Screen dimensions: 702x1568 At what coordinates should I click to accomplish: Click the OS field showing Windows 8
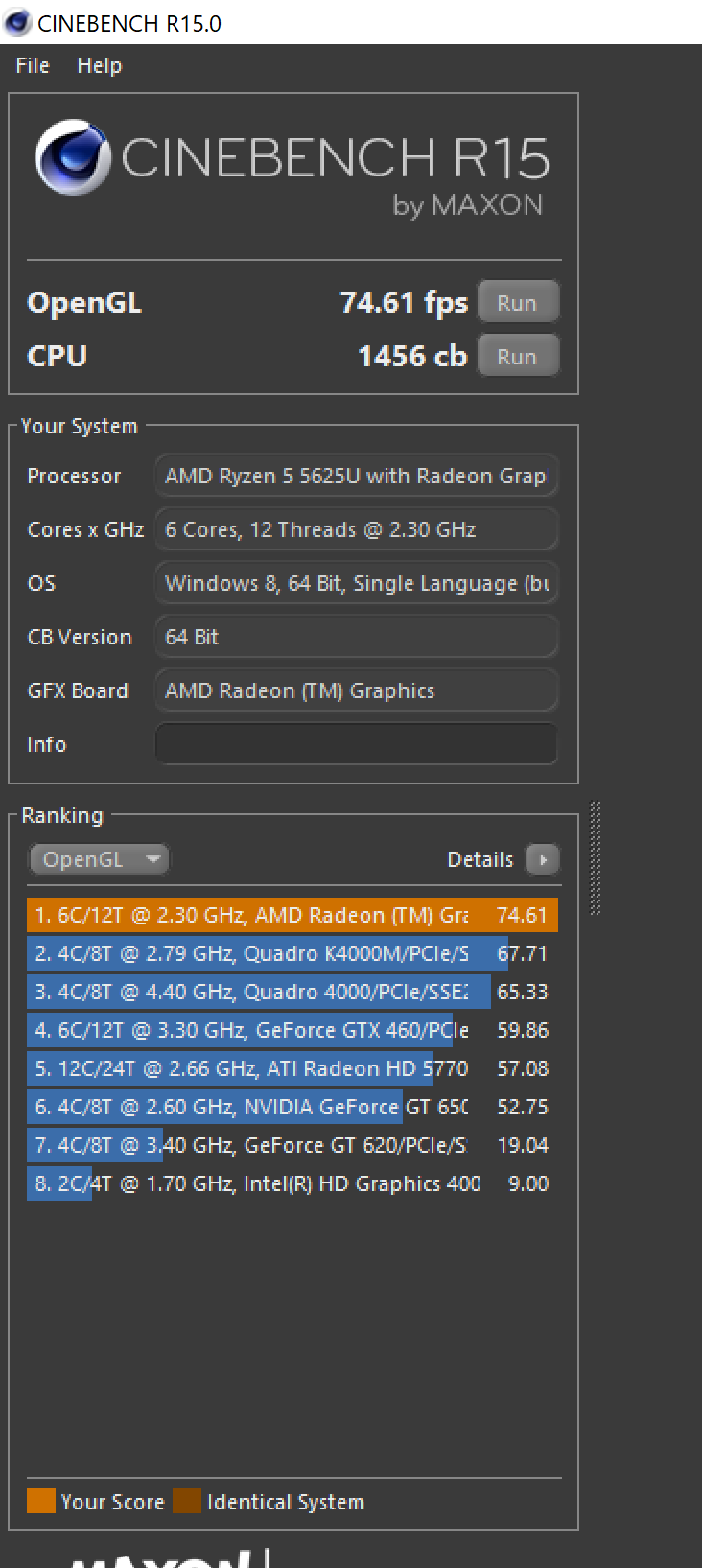(x=356, y=583)
